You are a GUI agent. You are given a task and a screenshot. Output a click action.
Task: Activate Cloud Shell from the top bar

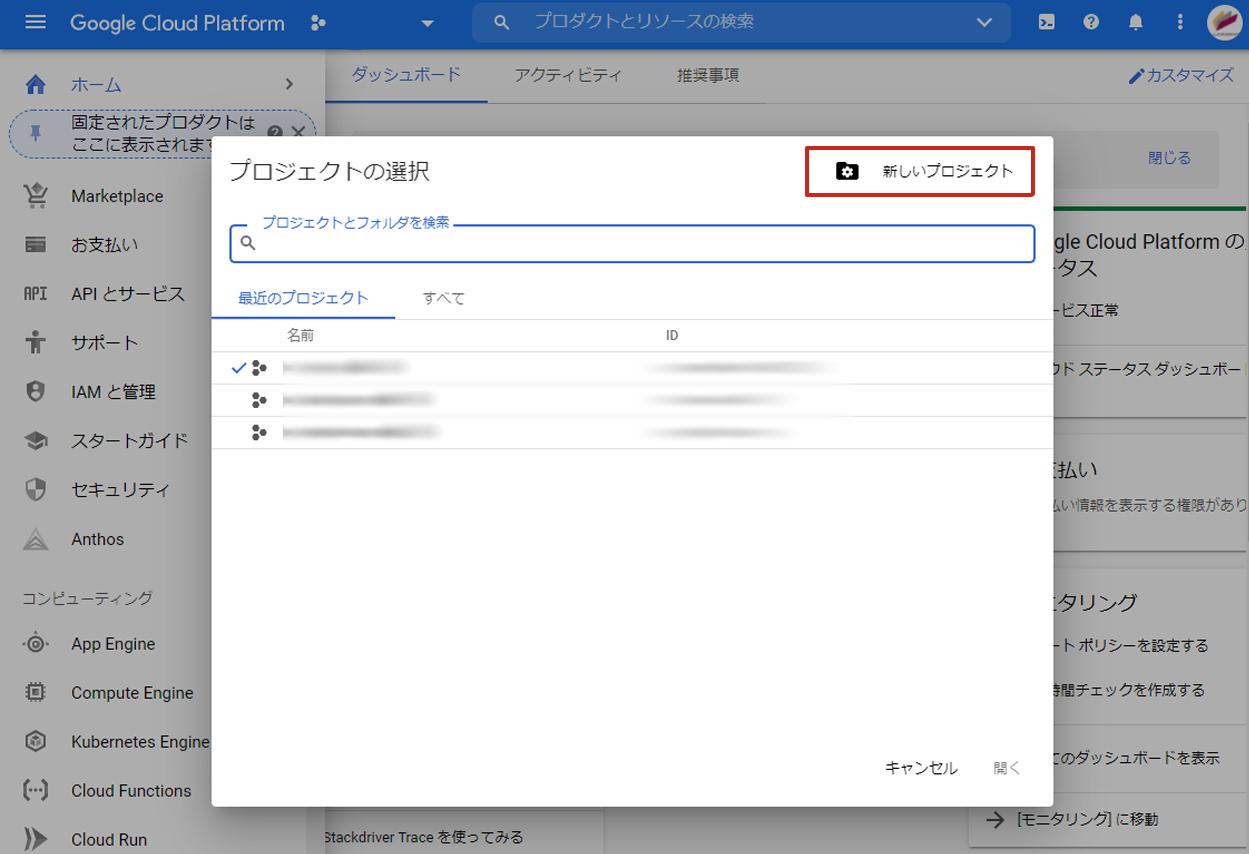[1046, 23]
